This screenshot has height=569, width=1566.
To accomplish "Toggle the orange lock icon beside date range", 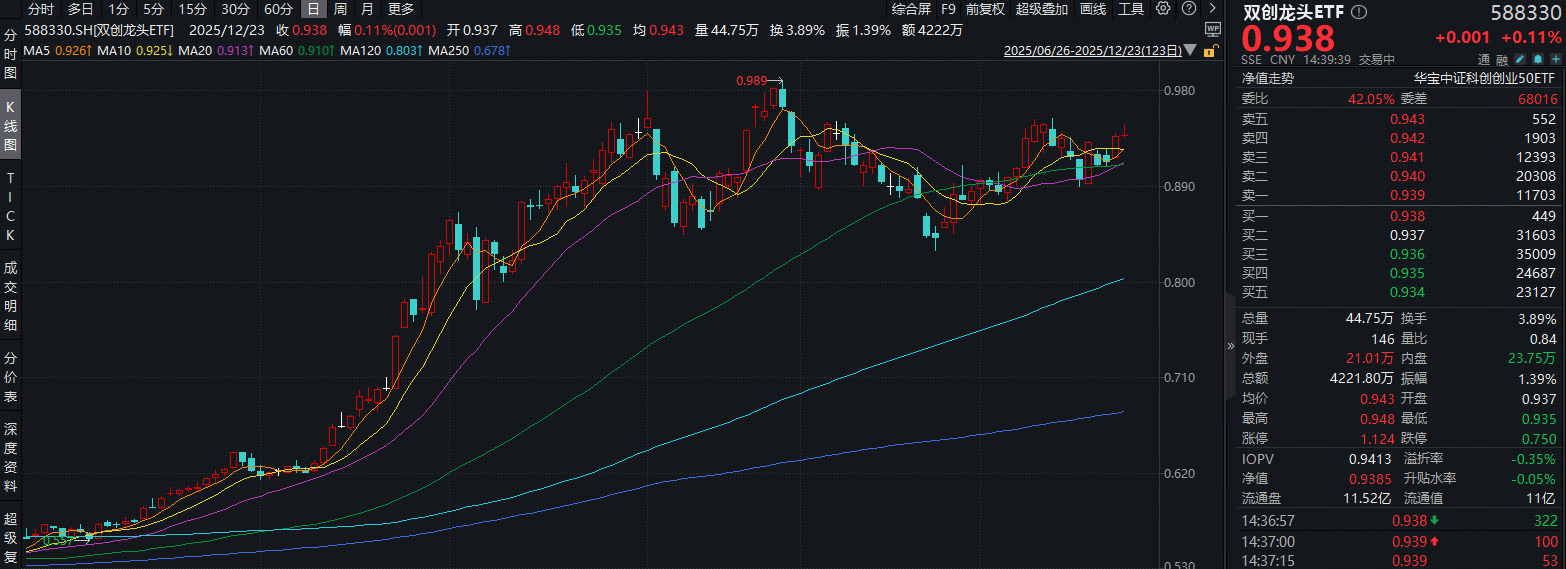I will (1211, 49).
